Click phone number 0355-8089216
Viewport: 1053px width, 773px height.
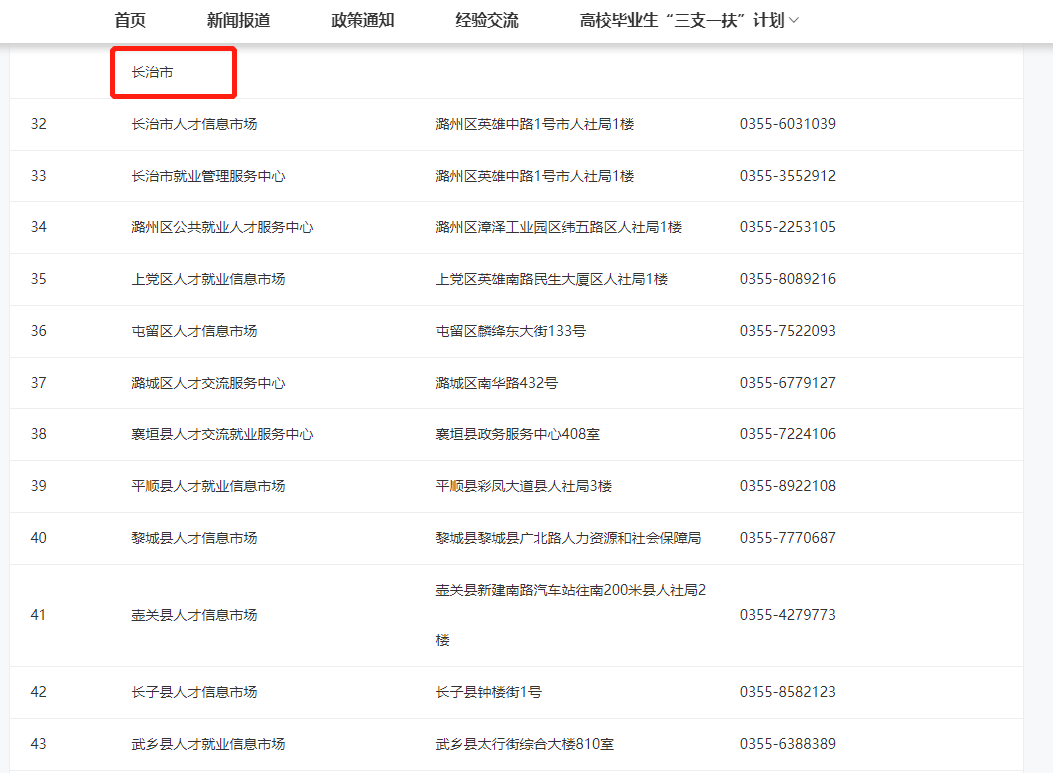(788, 279)
